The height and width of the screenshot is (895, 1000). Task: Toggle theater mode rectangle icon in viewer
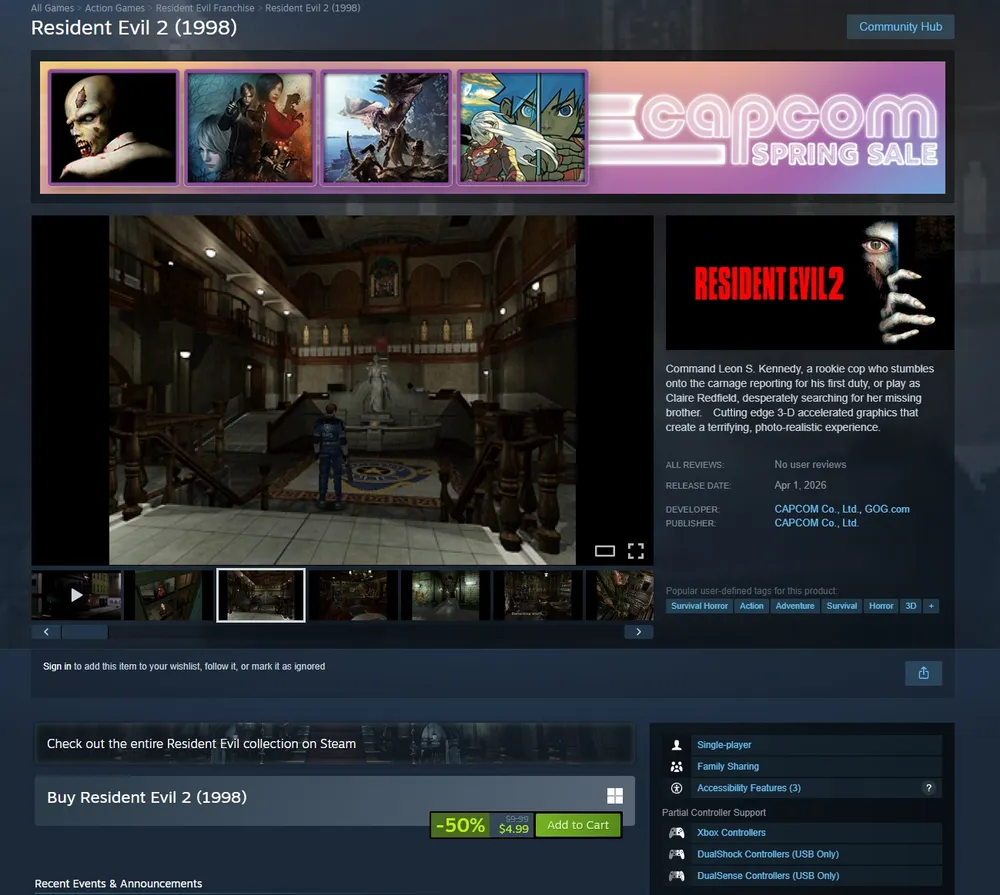pyautogui.click(x=604, y=551)
